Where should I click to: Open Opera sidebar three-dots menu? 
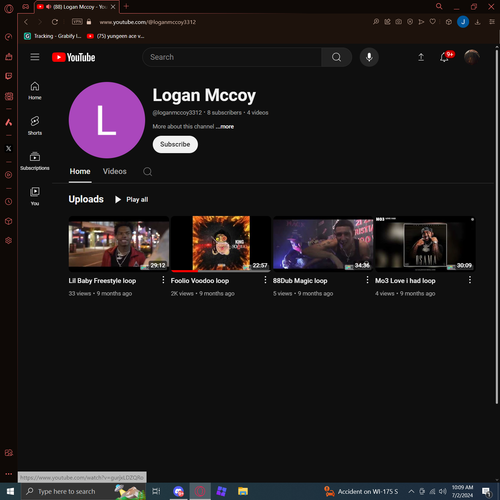(x=9, y=474)
